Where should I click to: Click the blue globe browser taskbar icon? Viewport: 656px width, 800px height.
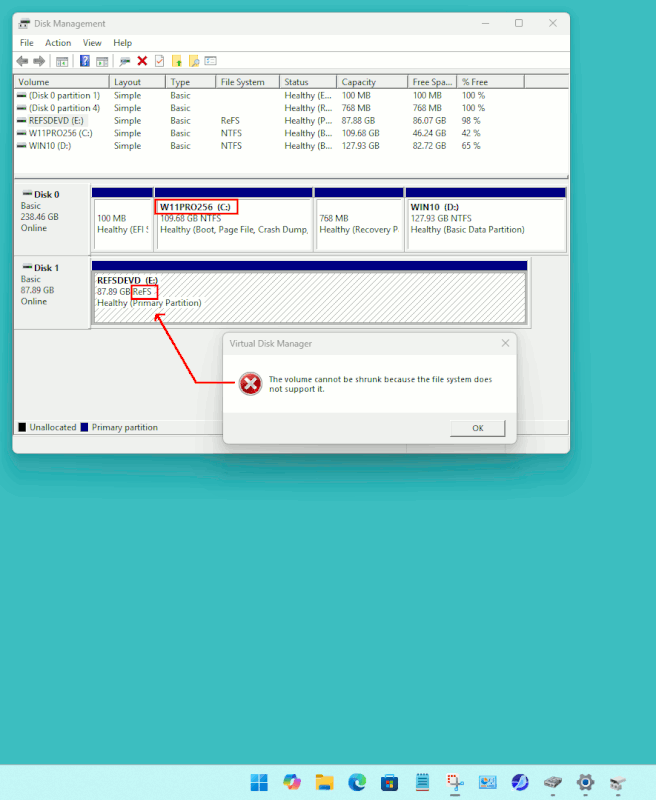[x=520, y=782]
